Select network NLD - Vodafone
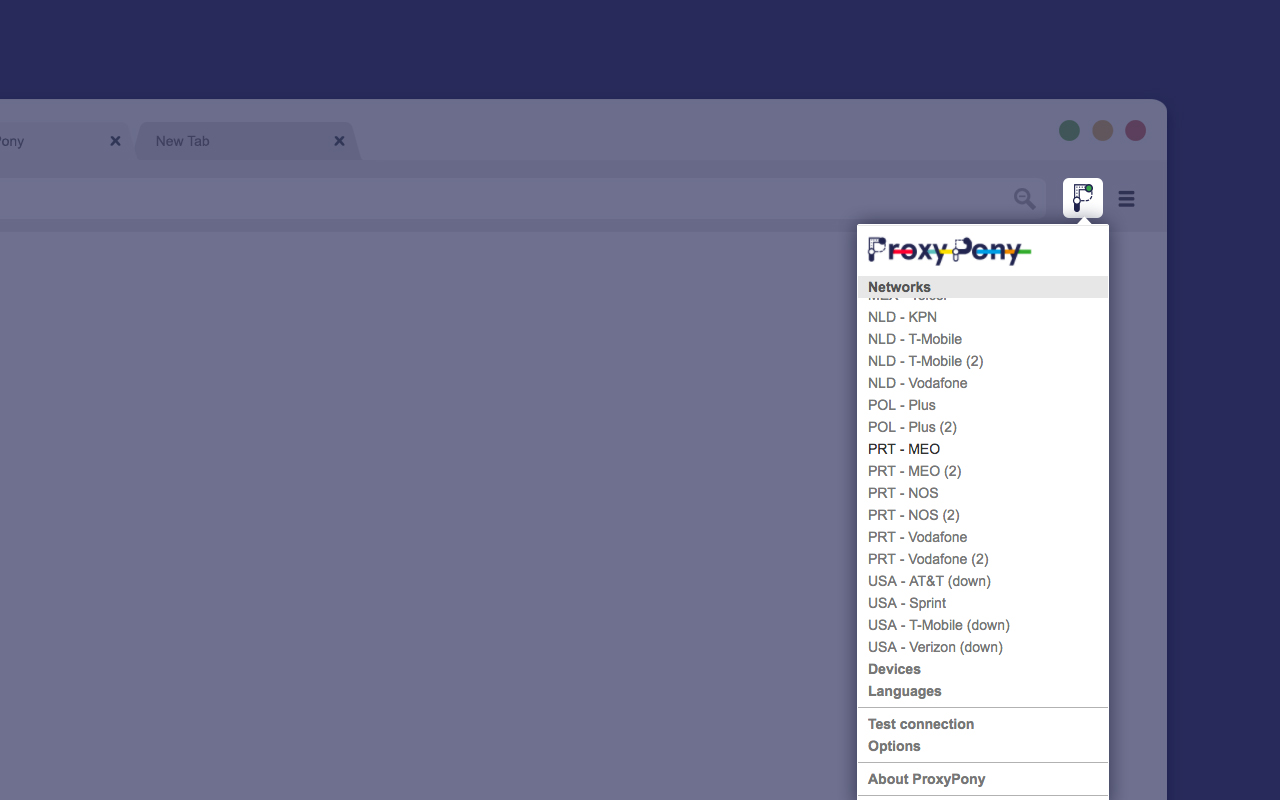 point(983,383)
